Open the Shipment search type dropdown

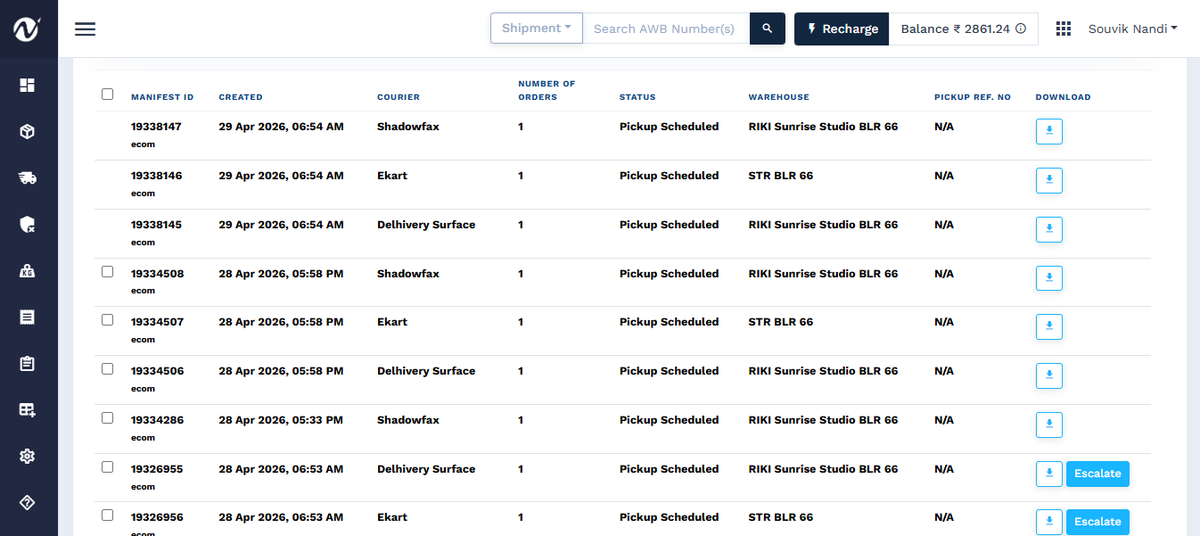(536, 28)
